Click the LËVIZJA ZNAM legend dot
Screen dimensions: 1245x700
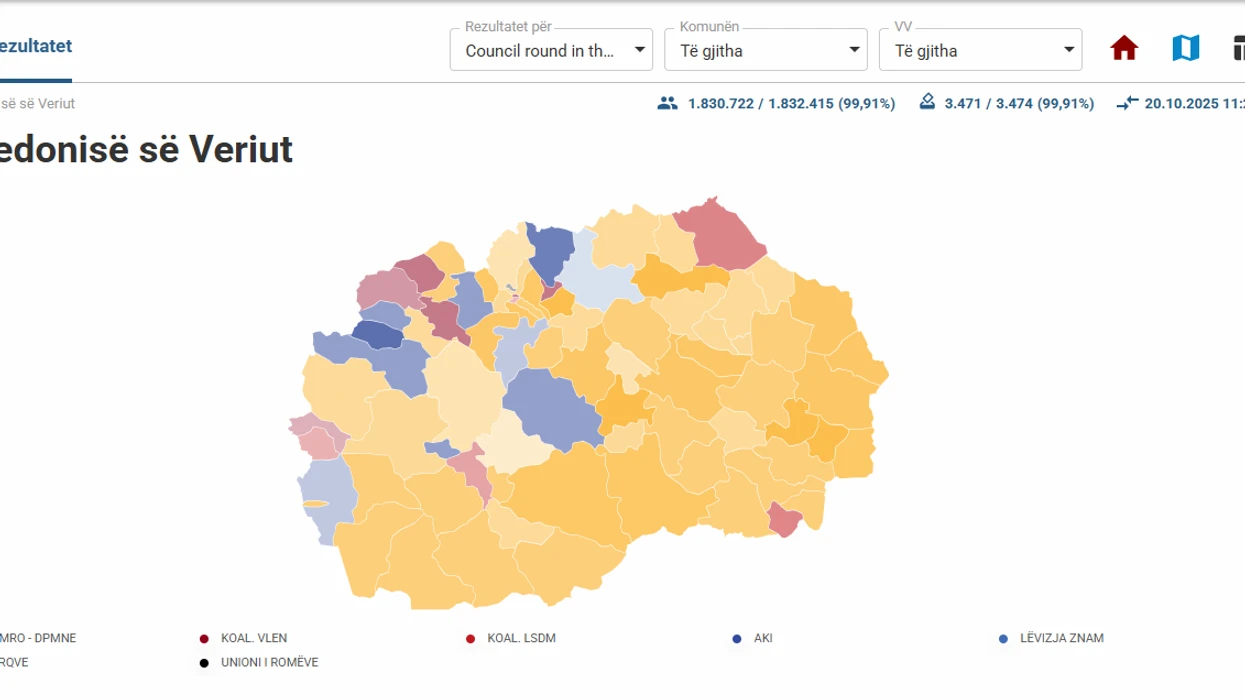coord(1003,639)
